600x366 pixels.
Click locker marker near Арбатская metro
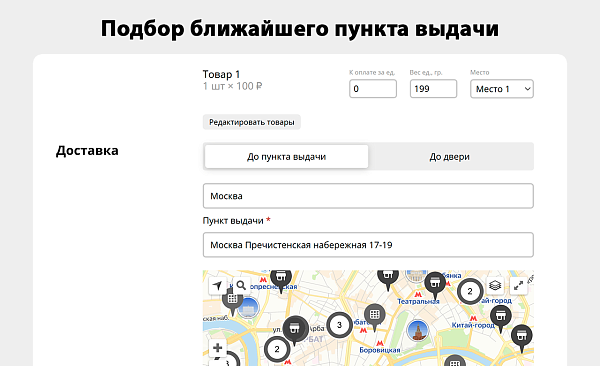point(375,315)
